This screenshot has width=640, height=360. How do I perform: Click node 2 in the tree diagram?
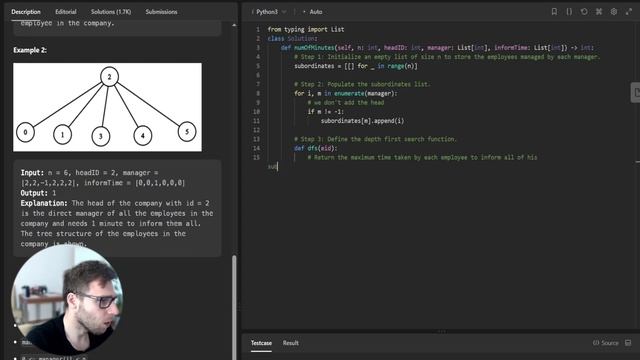109,77
